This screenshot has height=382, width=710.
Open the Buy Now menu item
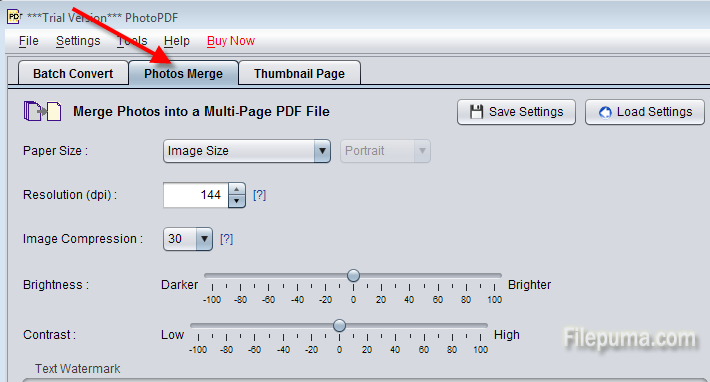tap(231, 41)
